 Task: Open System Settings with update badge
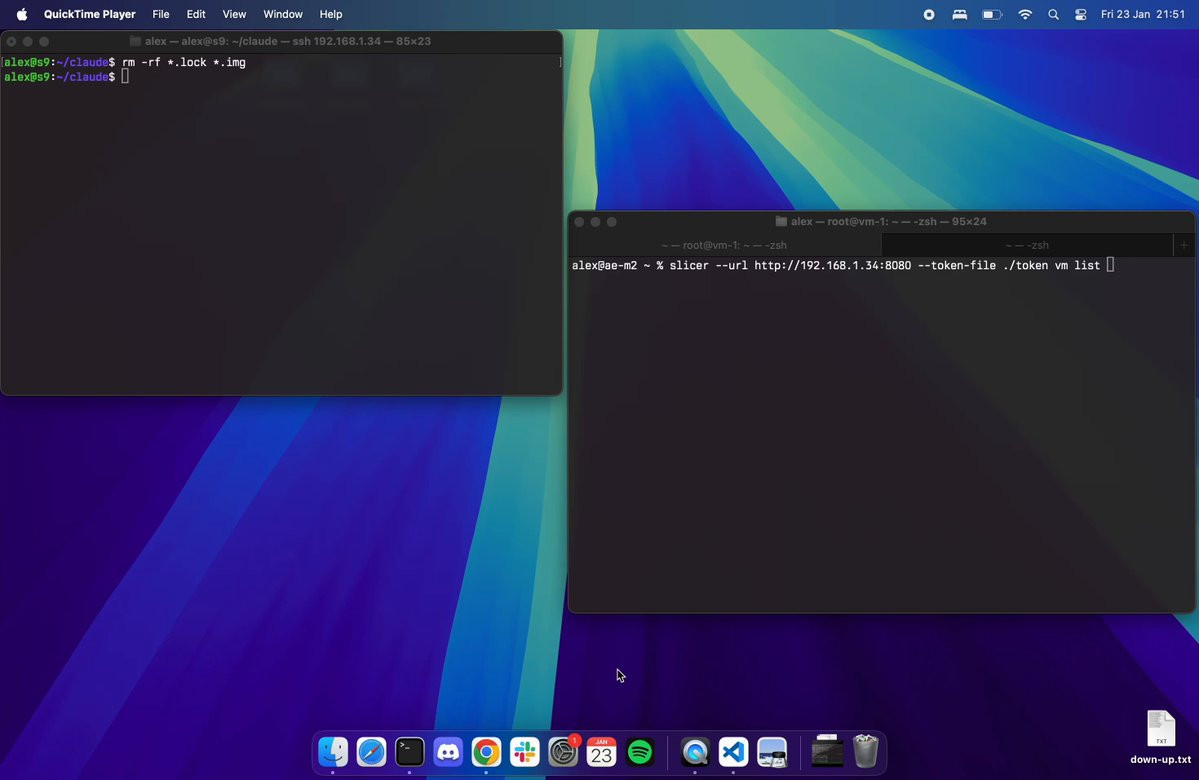(x=563, y=752)
